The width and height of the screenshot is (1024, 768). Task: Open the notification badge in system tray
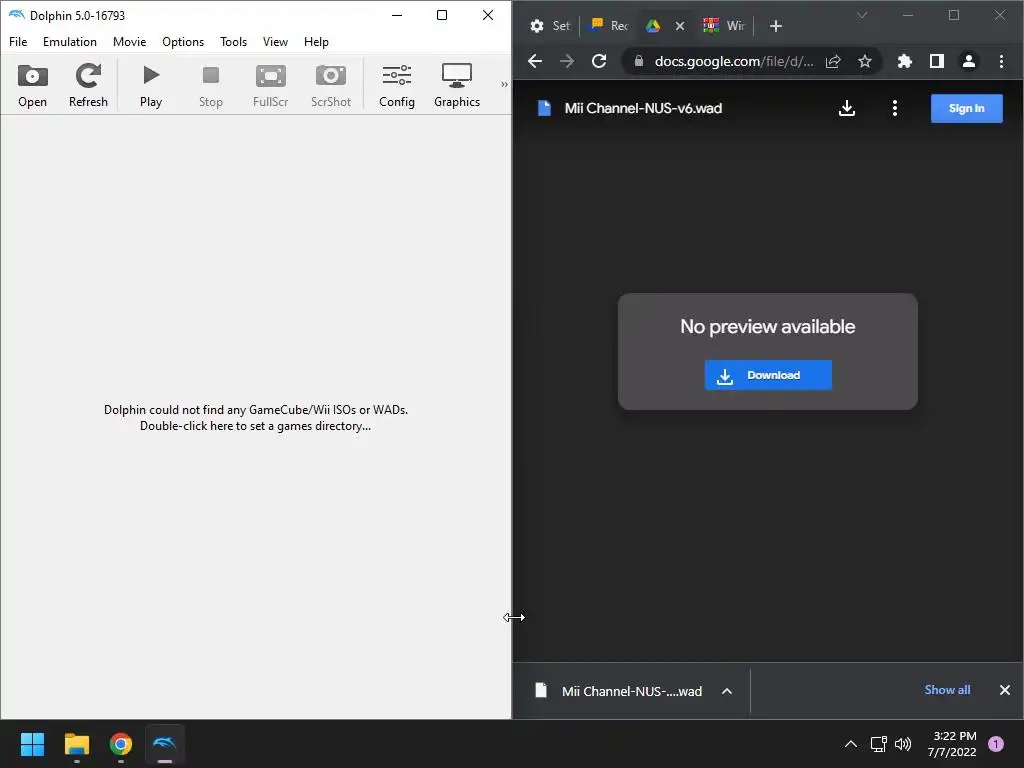tap(996, 744)
